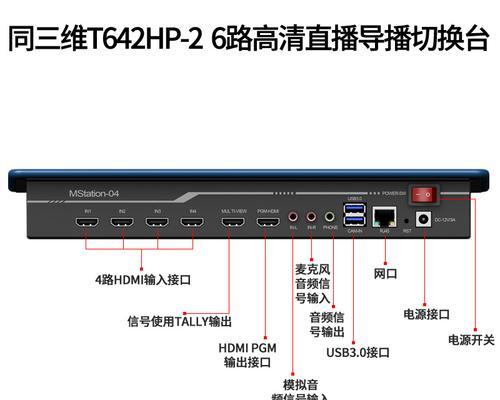The image size is (500, 400).
Task: Click the PHONE audio output jack
Action: point(330,217)
